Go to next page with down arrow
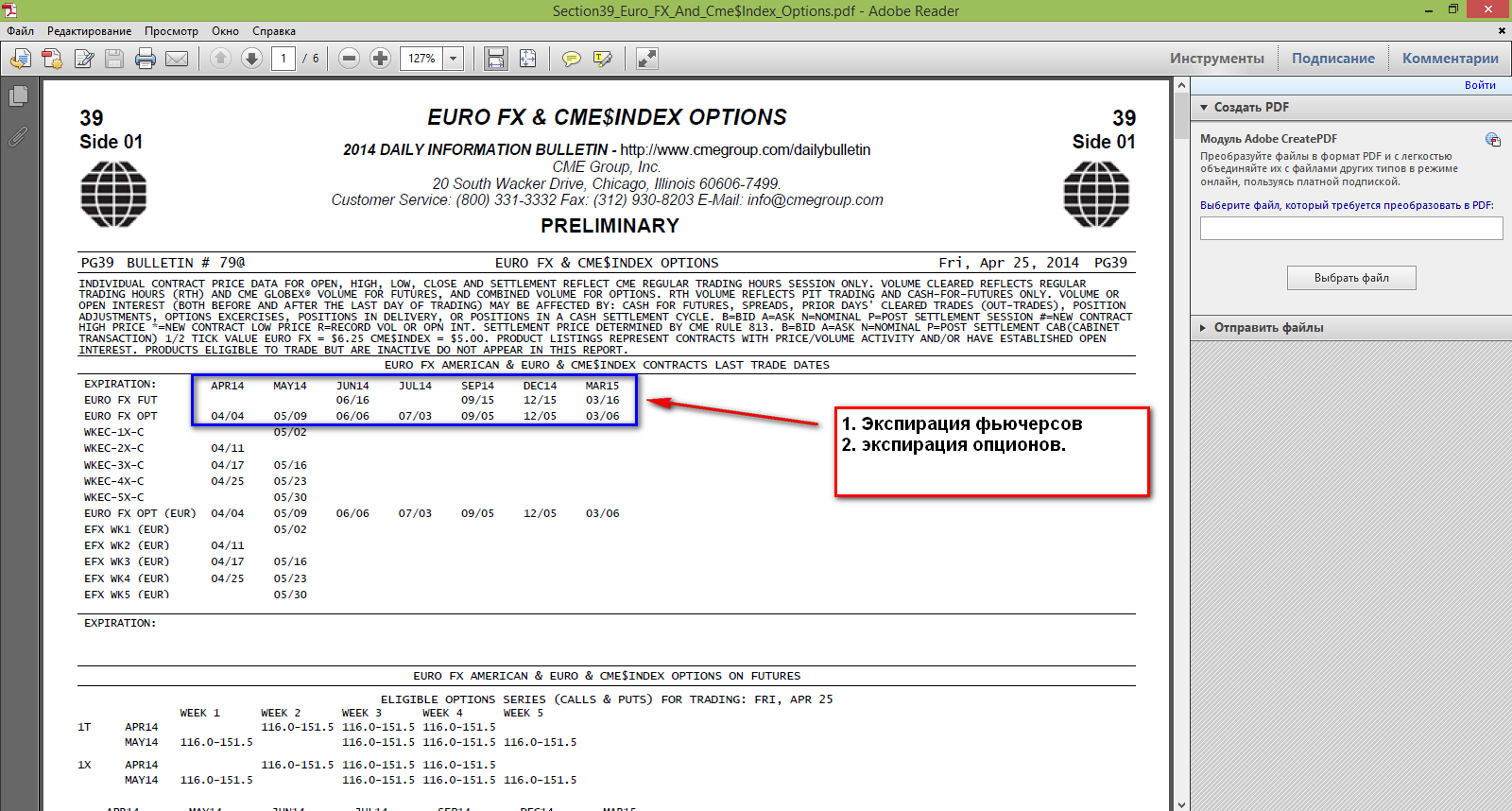Viewport: 1512px width, 811px height. (251, 59)
